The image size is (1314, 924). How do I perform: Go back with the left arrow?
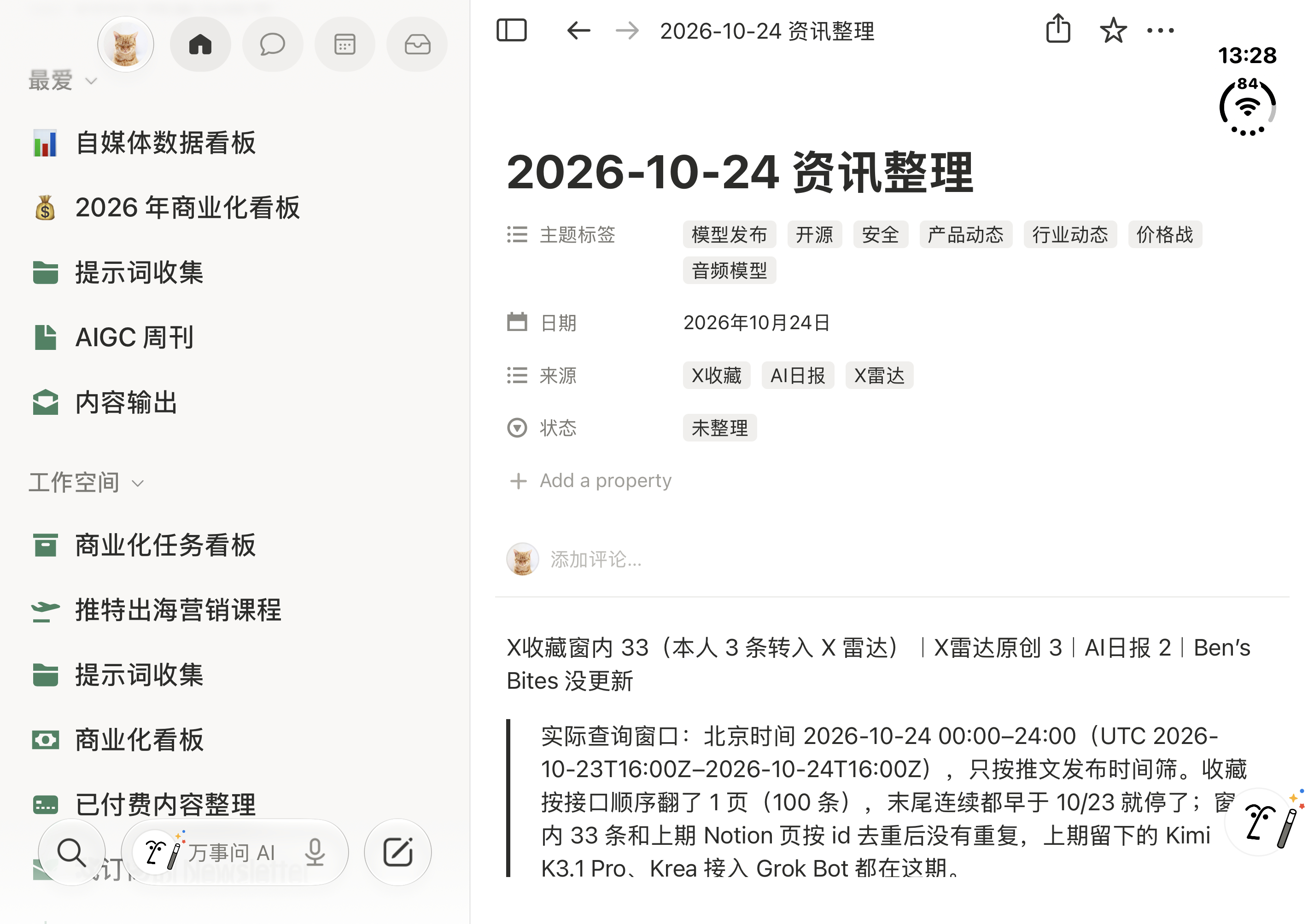pos(578,30)
